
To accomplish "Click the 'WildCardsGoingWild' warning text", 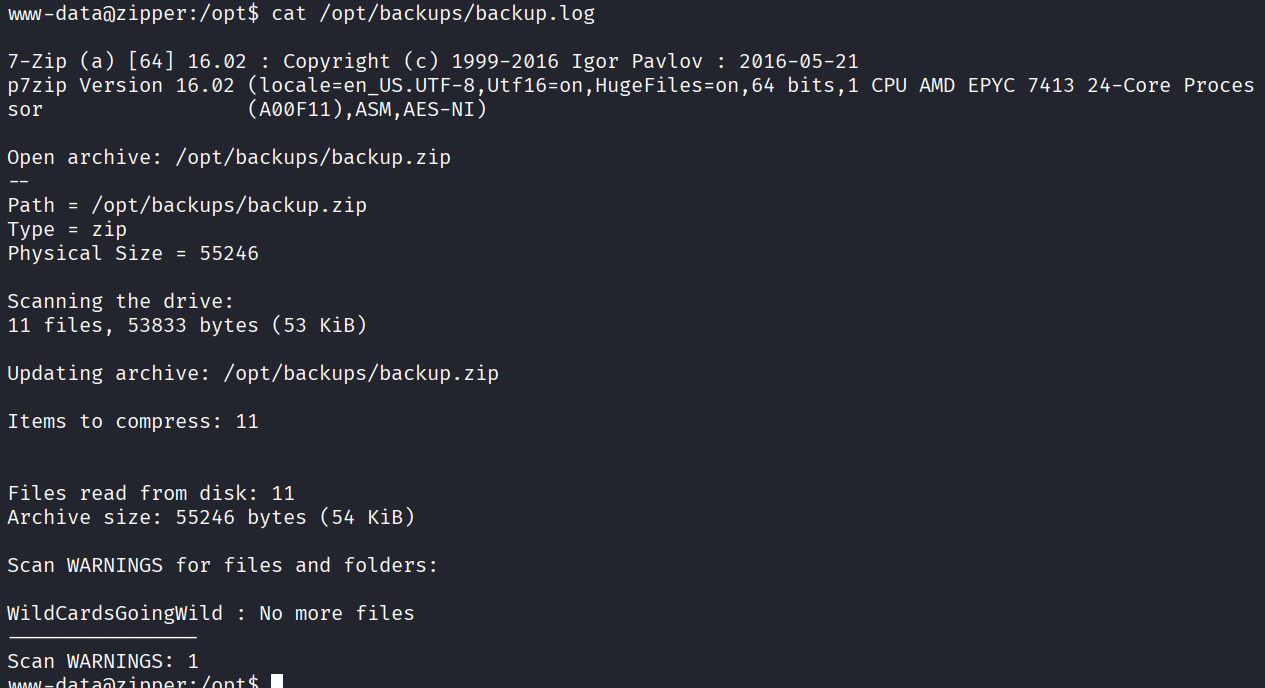I will [115, 613].
